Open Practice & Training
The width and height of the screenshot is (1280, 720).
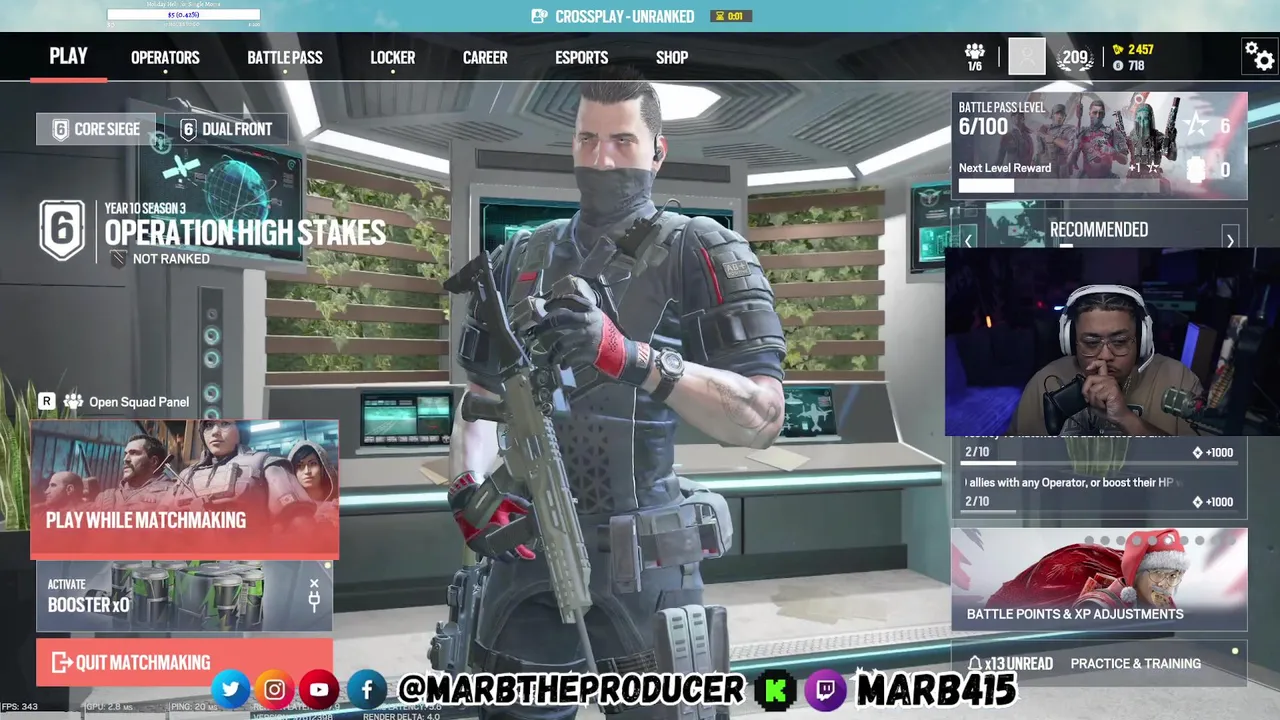point(1135,664)
